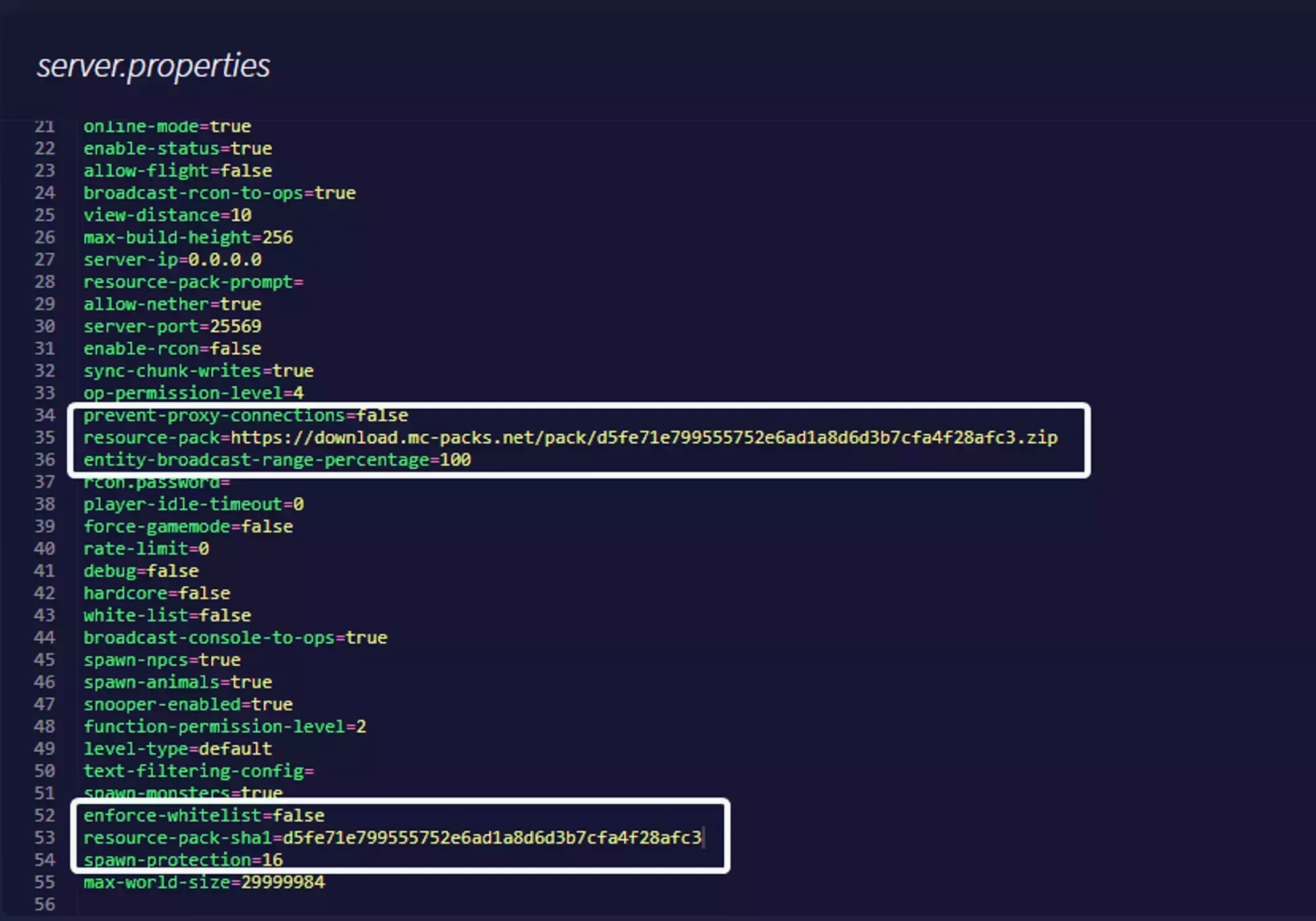Select the enable-rcon=false line
This screenshot has width=1316, height=921.
(x=172, y=348)
